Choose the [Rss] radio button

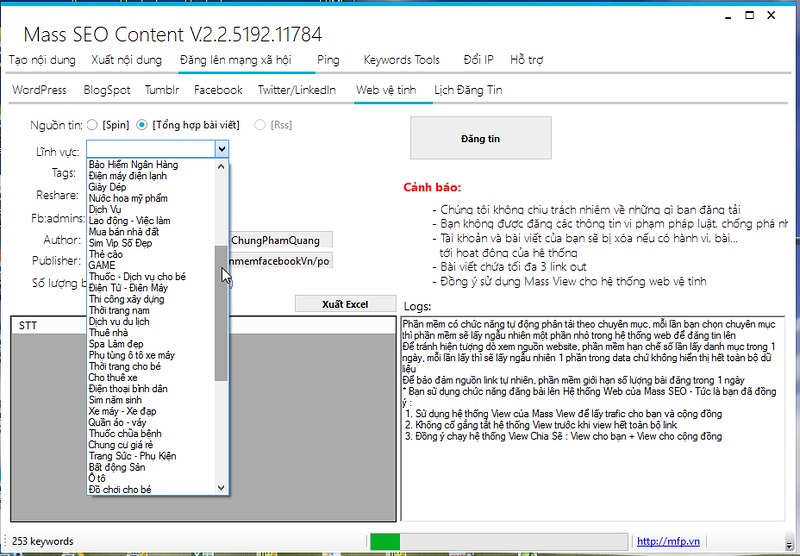click(x=260, y=125)
